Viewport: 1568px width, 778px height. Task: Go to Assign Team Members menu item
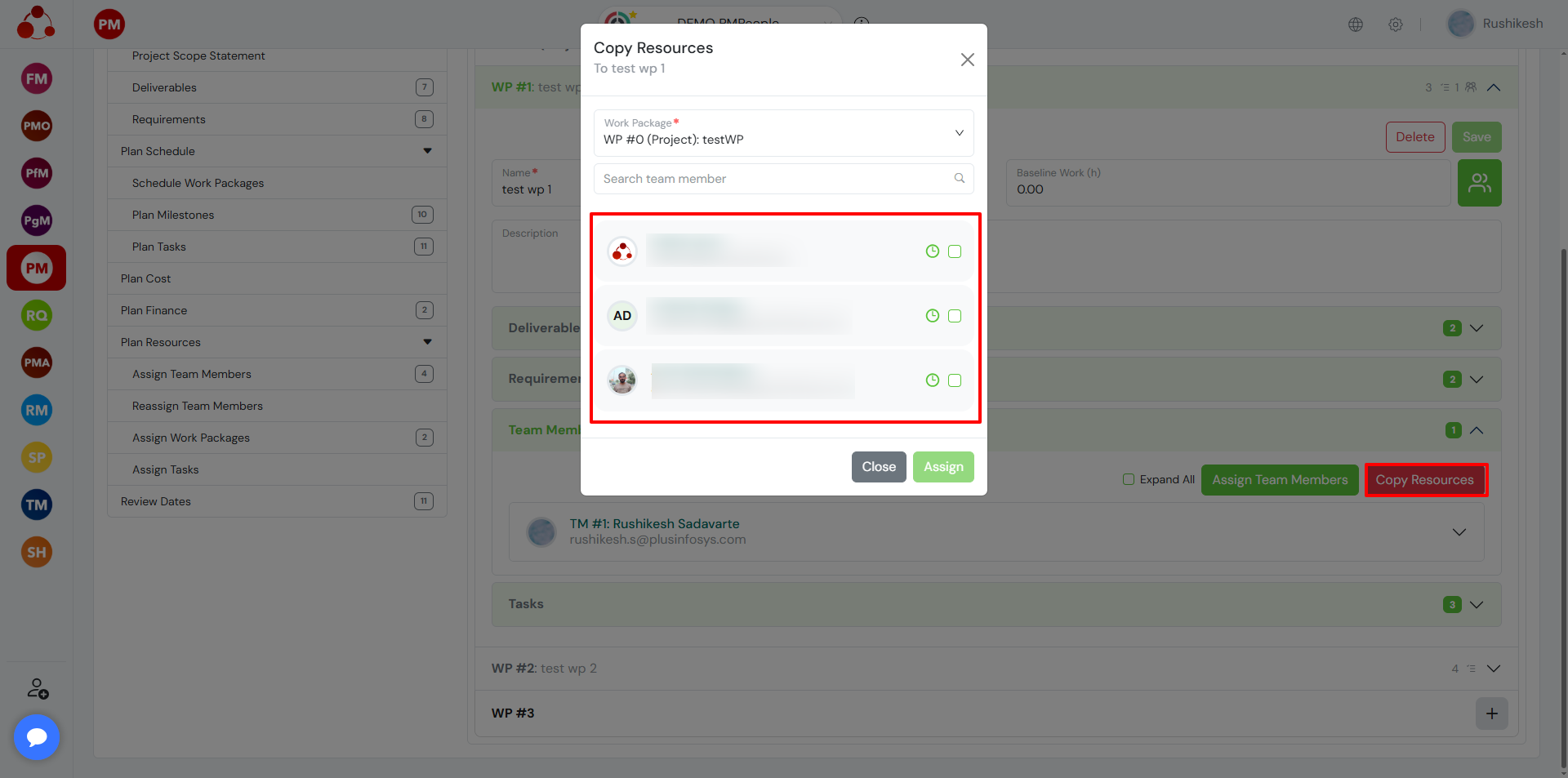(x=191, y=374)
